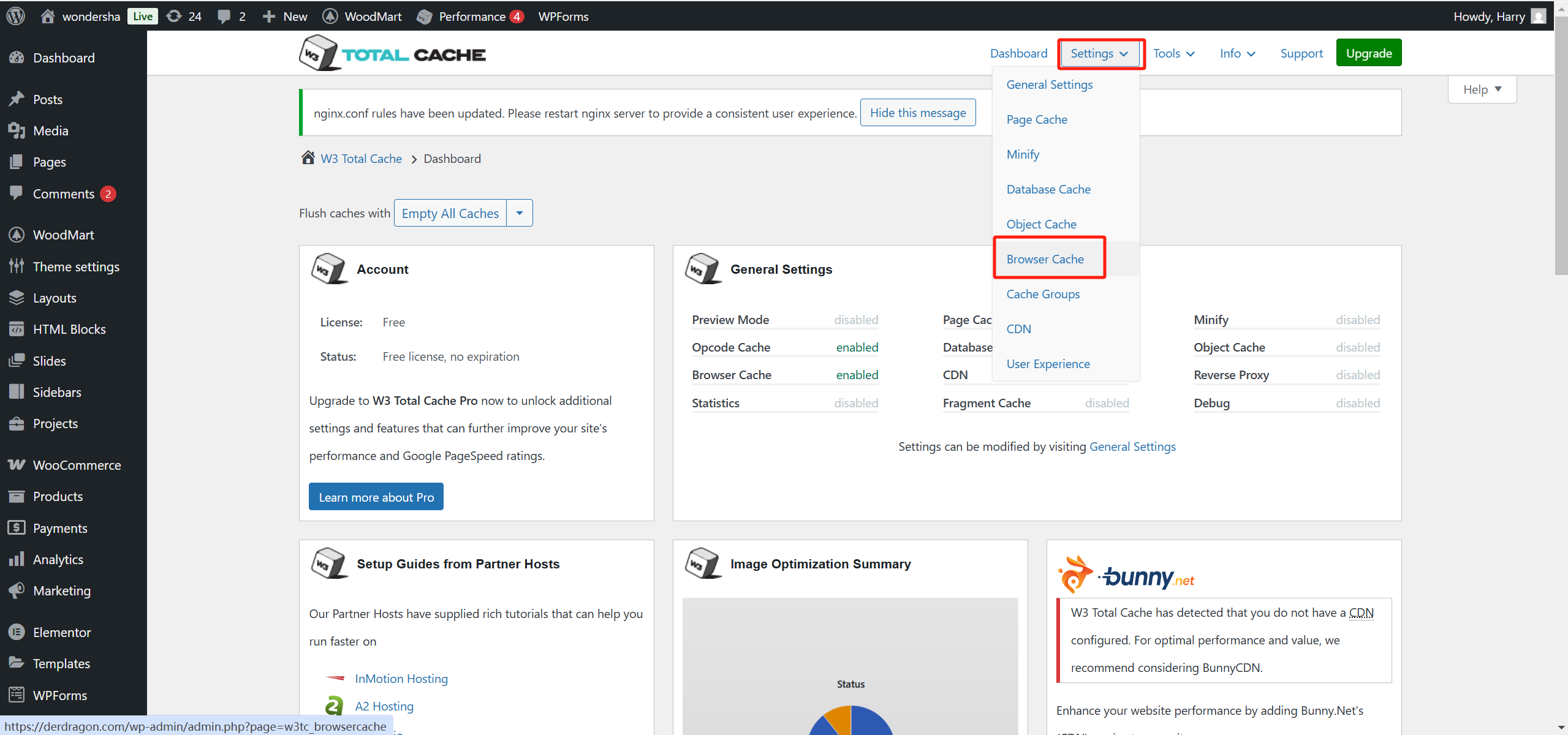Open the Tools dropdown
Viewport: 1568px width, 735px height.
click(x=1173, y=53)
